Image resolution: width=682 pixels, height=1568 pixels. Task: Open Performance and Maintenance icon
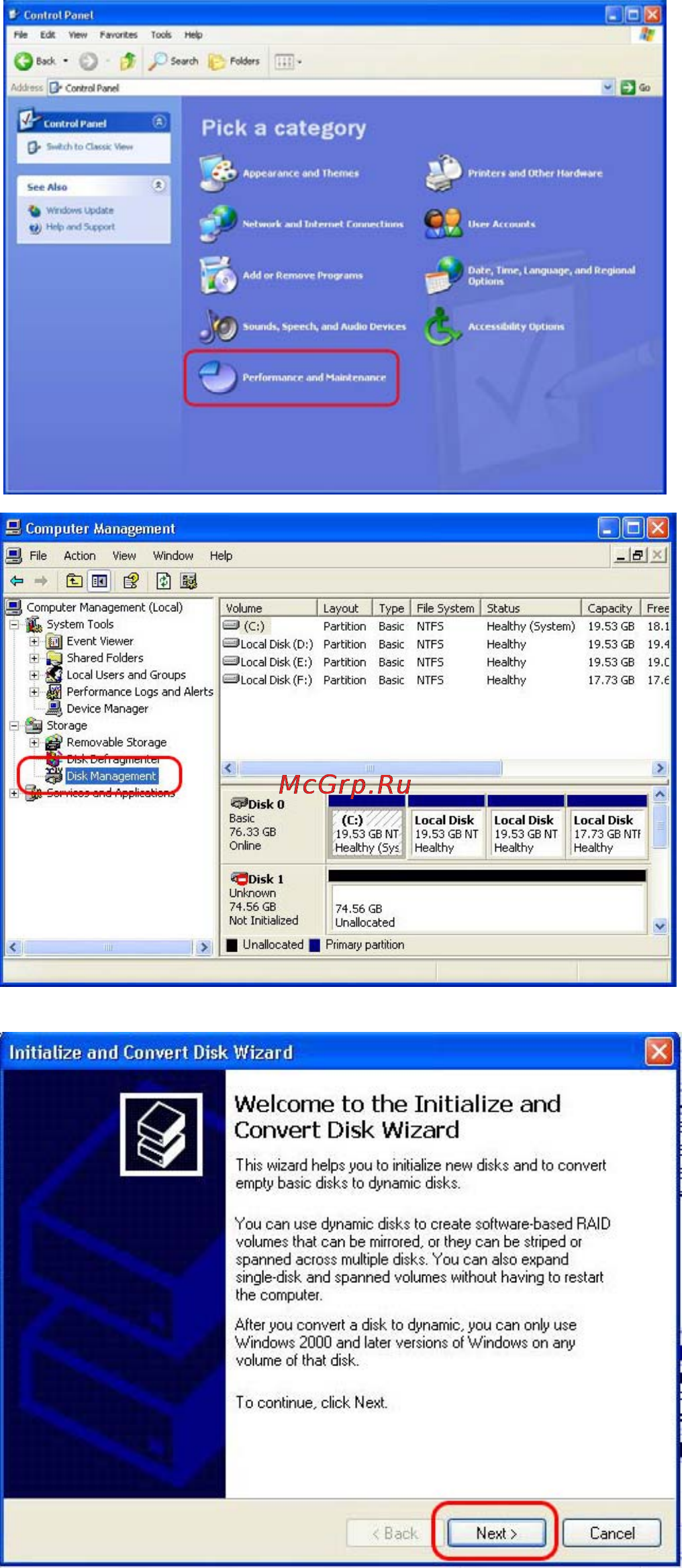[218, 377]
